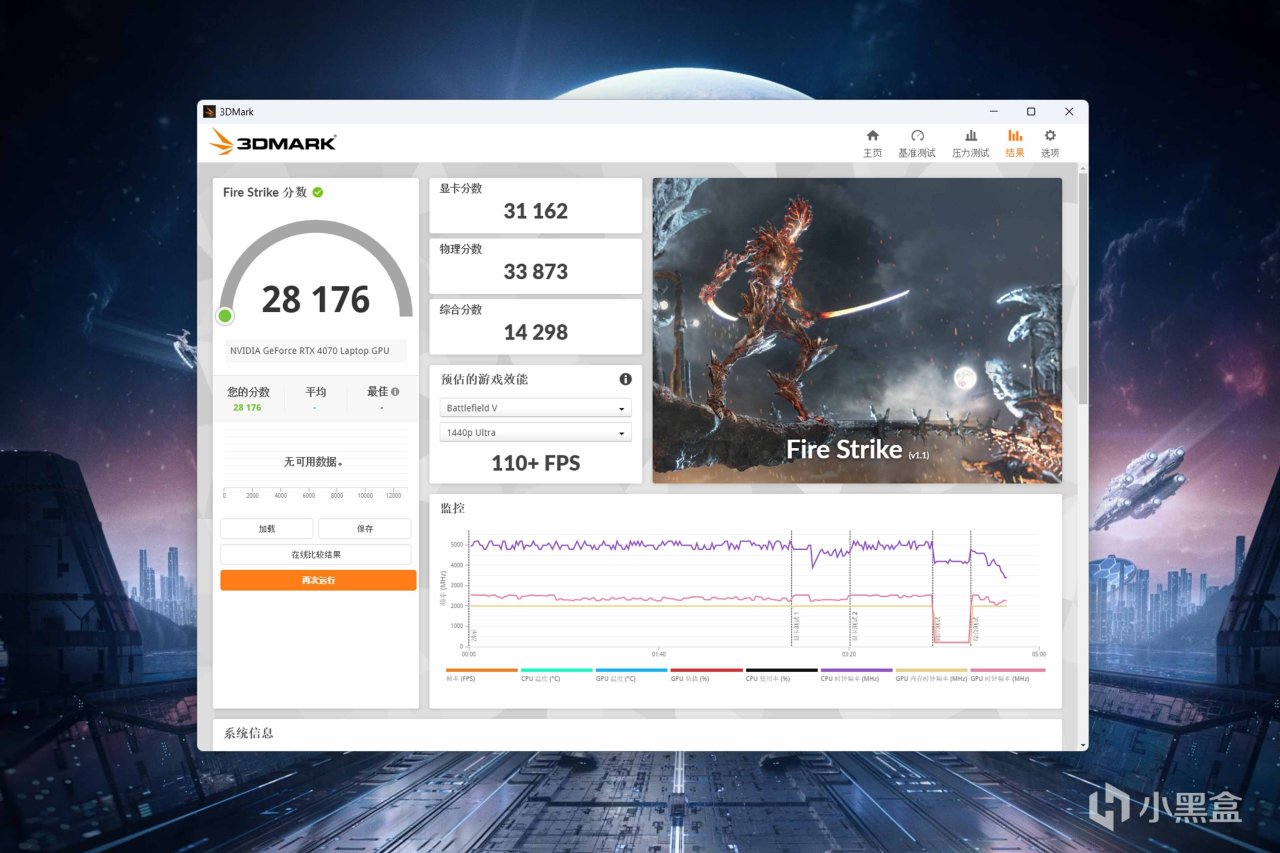Click the 综合分数 value 14 298
The width and height of the screenshot is (1280, 853).
(x=536, y=332)
